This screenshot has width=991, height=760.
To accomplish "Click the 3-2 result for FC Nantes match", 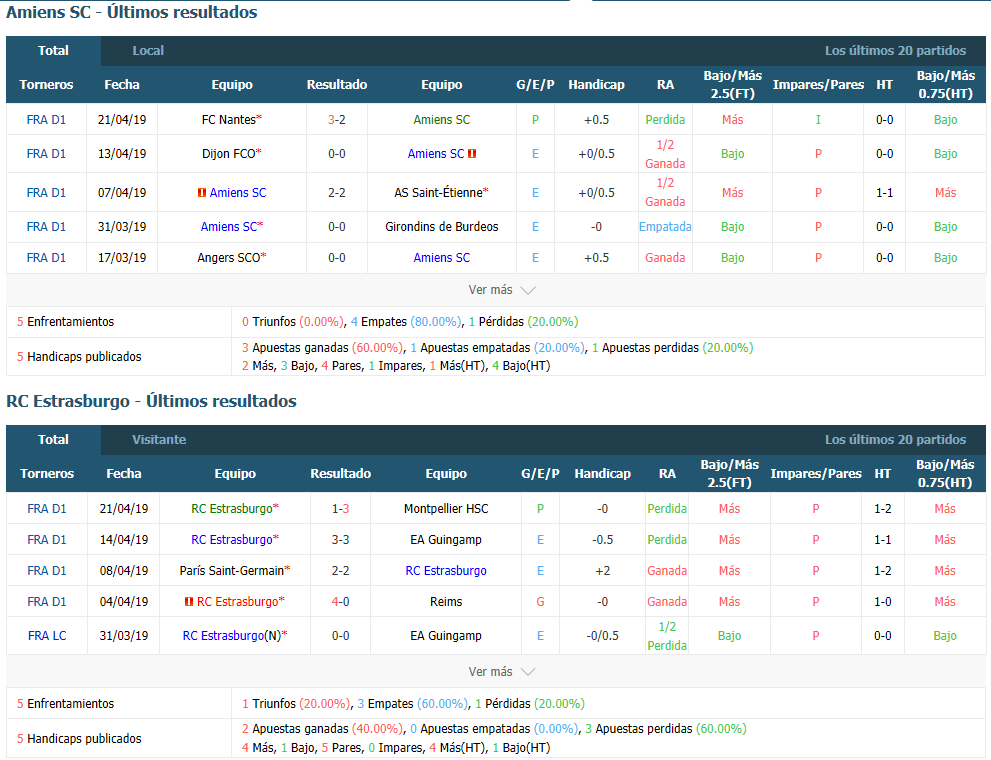I will [x=337, y=119].
